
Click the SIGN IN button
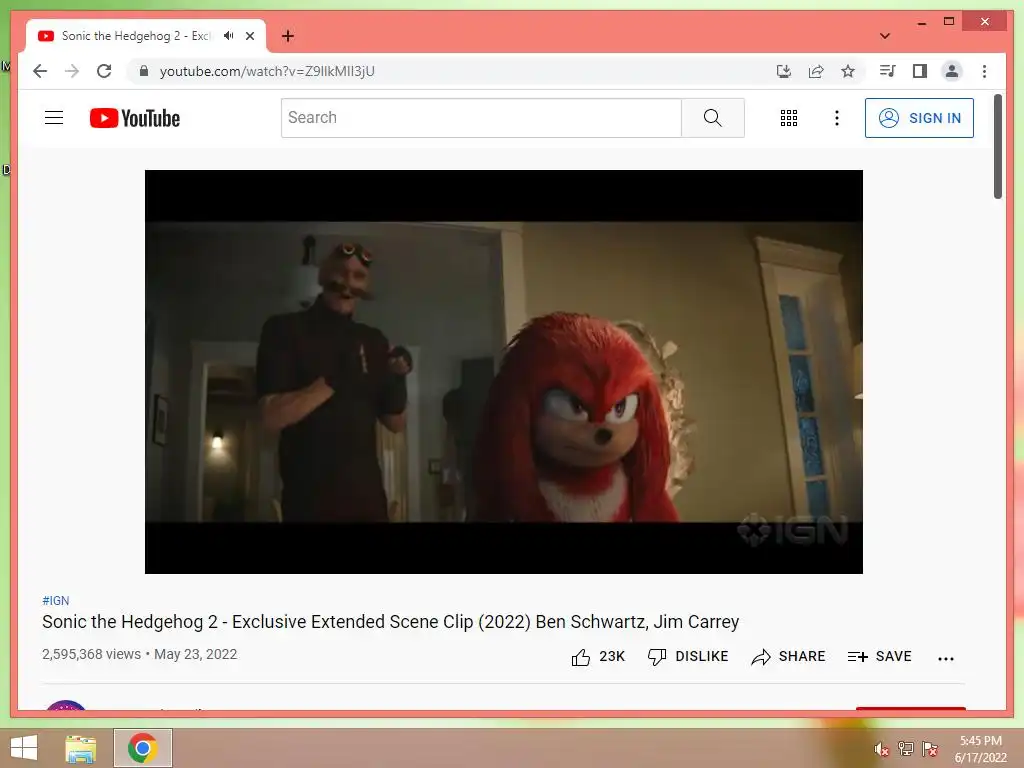pyautogui.click(x=919, y=118)
